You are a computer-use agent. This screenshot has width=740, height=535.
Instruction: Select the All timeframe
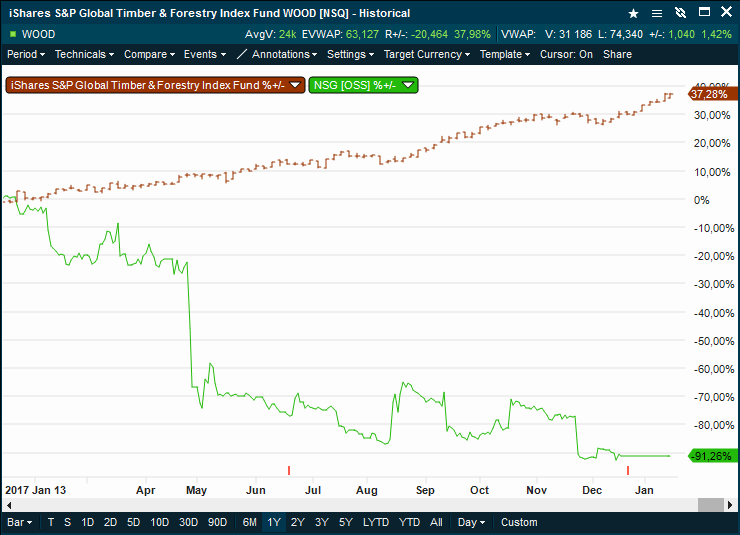(x=436, y=522)
